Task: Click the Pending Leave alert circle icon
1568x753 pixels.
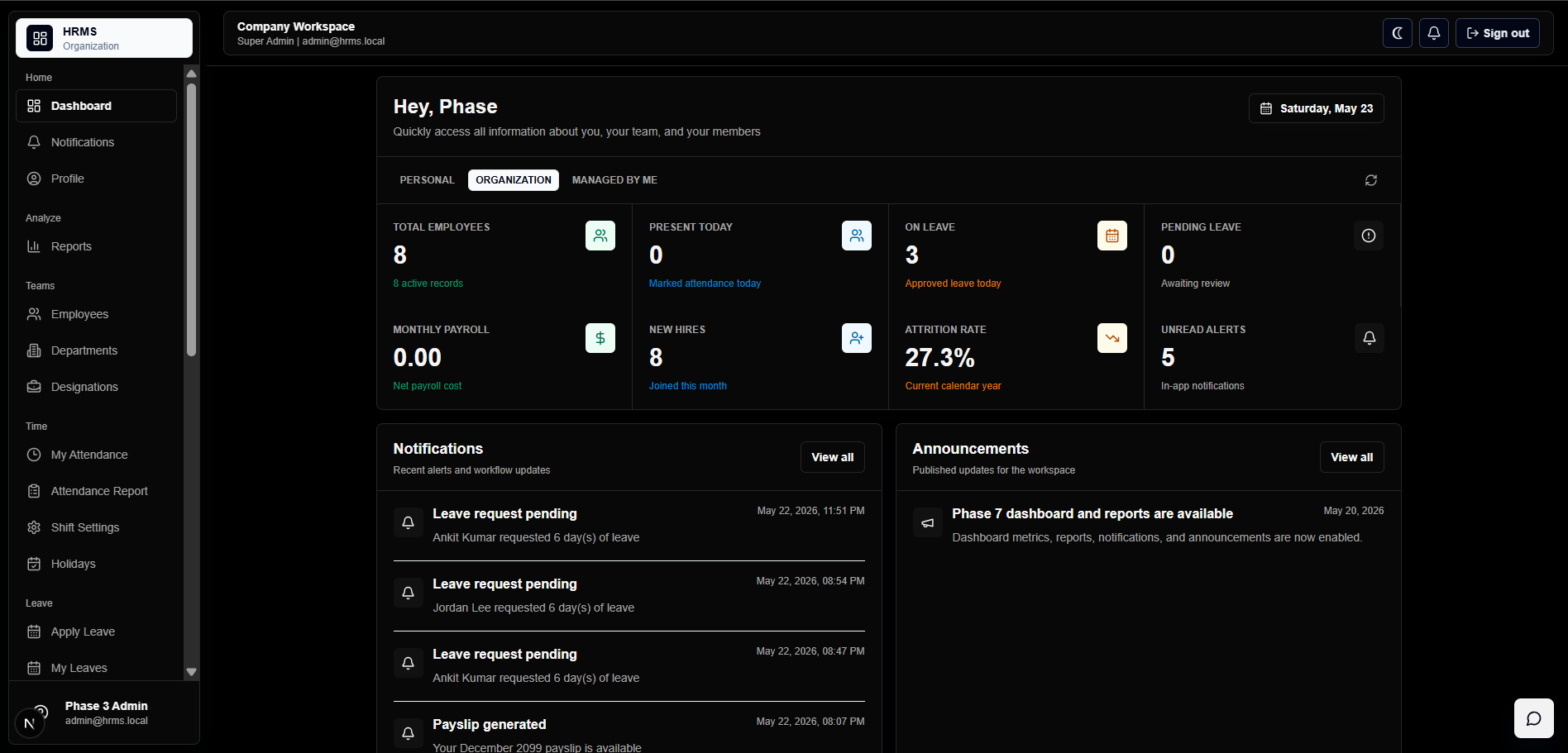Action: [1369, 236]
